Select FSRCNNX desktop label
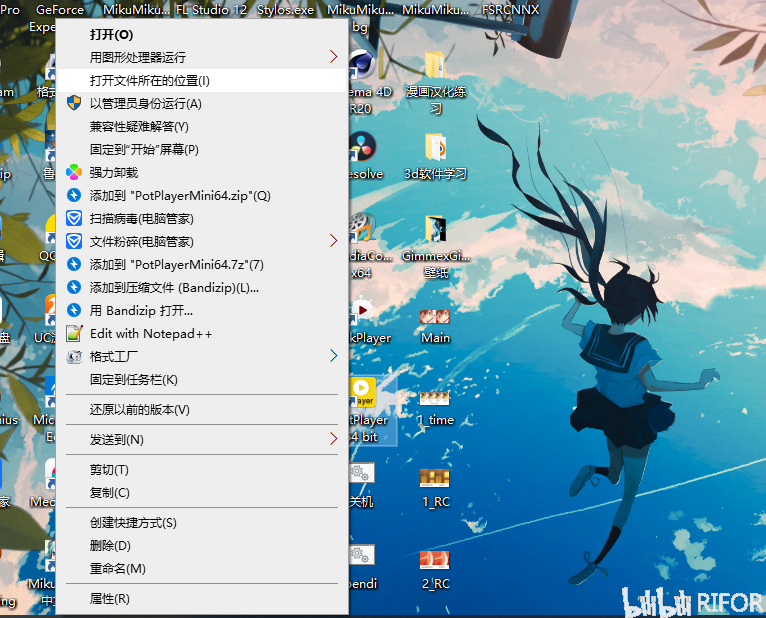Image resolution: width=766 pixels, height=618 pixels. click(511, 10)
